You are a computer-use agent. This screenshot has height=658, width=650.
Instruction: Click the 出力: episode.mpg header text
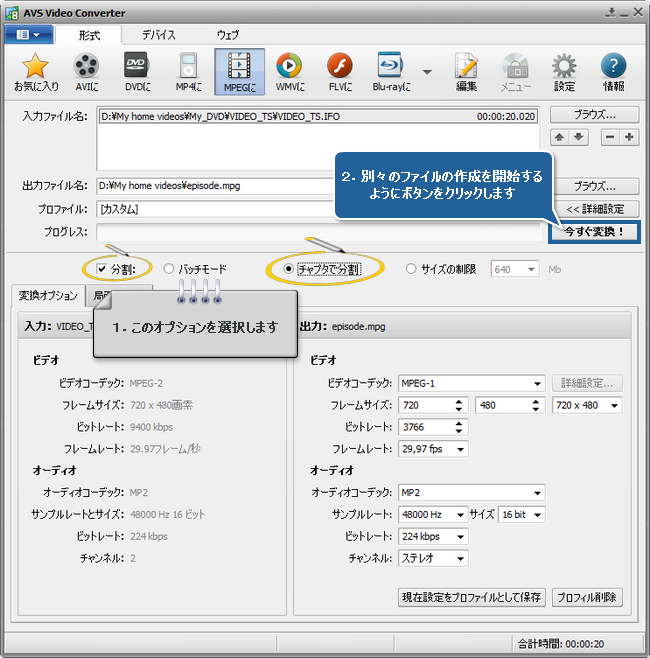342,326
